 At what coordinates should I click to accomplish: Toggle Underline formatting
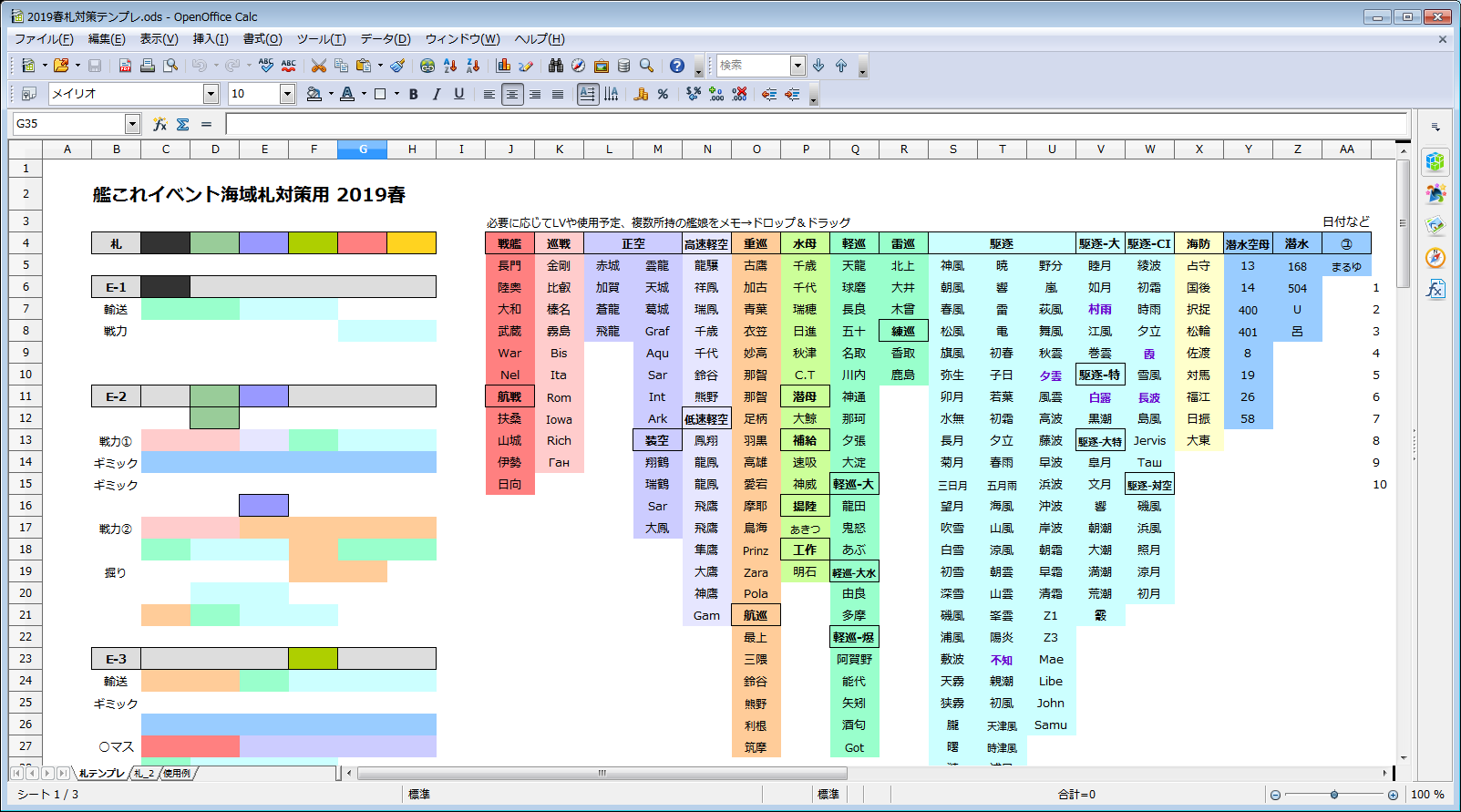coord(459,94)
